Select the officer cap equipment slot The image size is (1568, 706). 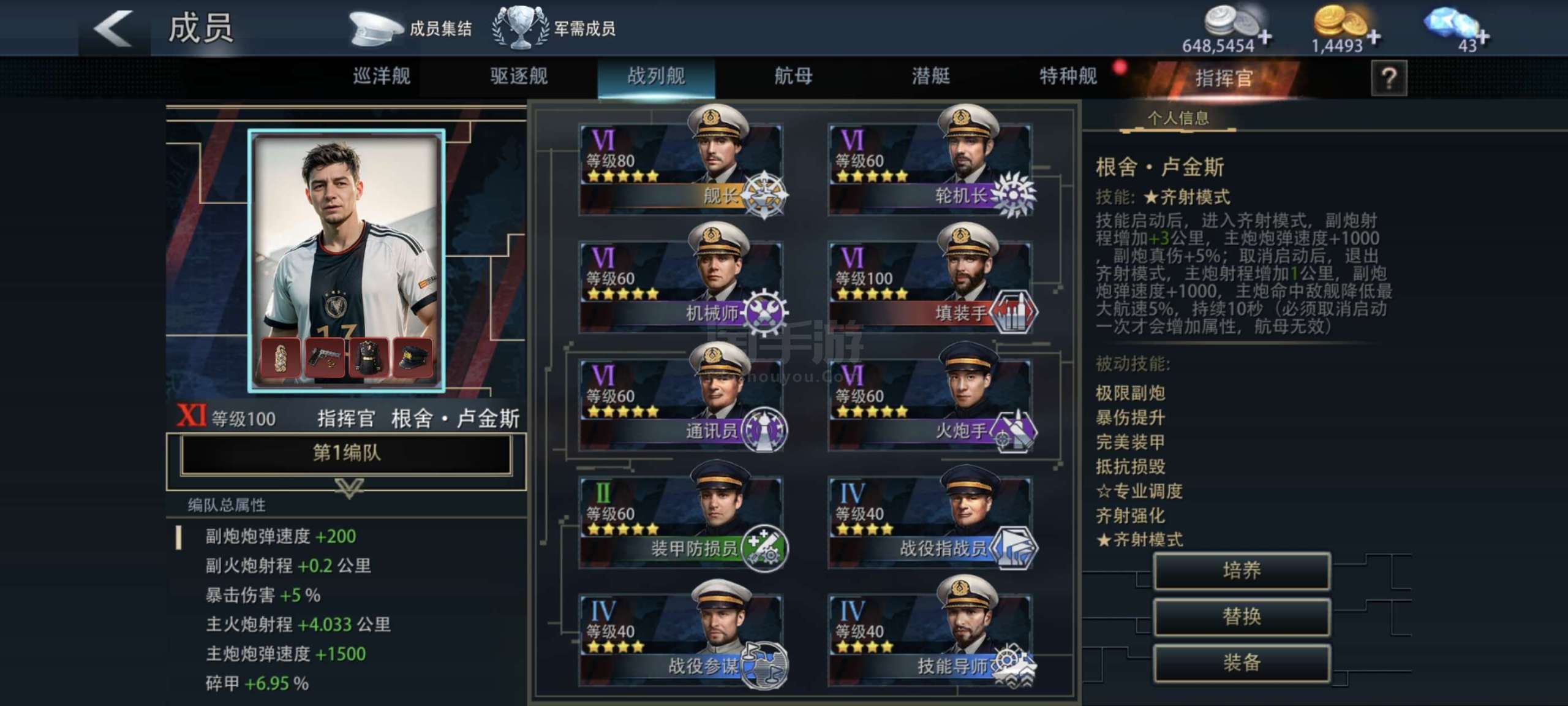[x=413, y=357]
